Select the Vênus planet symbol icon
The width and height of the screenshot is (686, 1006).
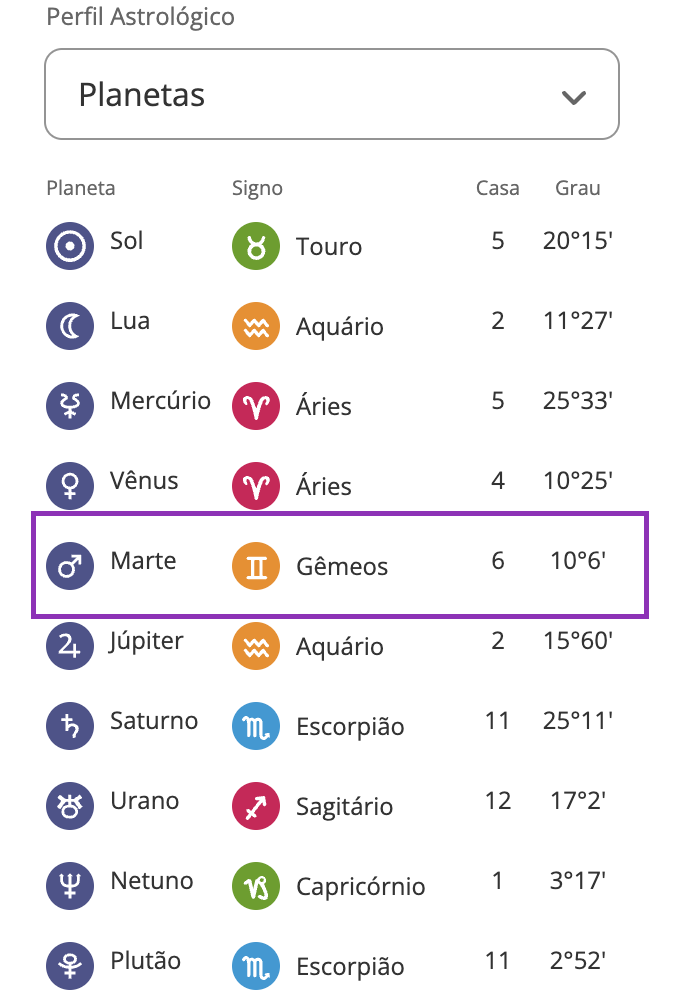(69, 485)
